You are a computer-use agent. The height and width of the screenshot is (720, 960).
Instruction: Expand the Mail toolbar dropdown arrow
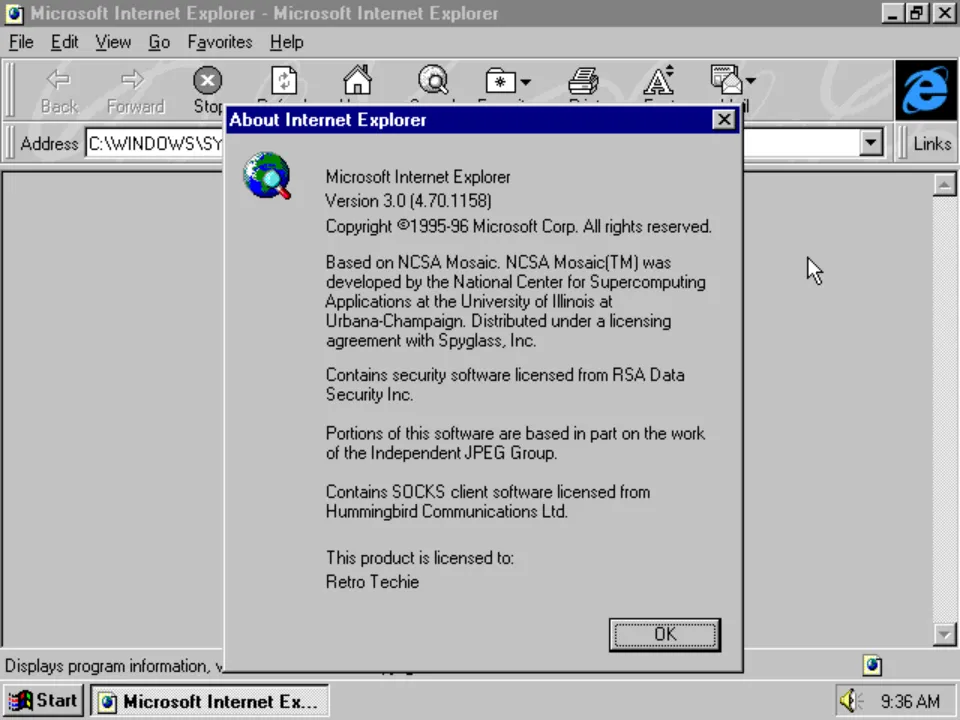tap(751, 80)
